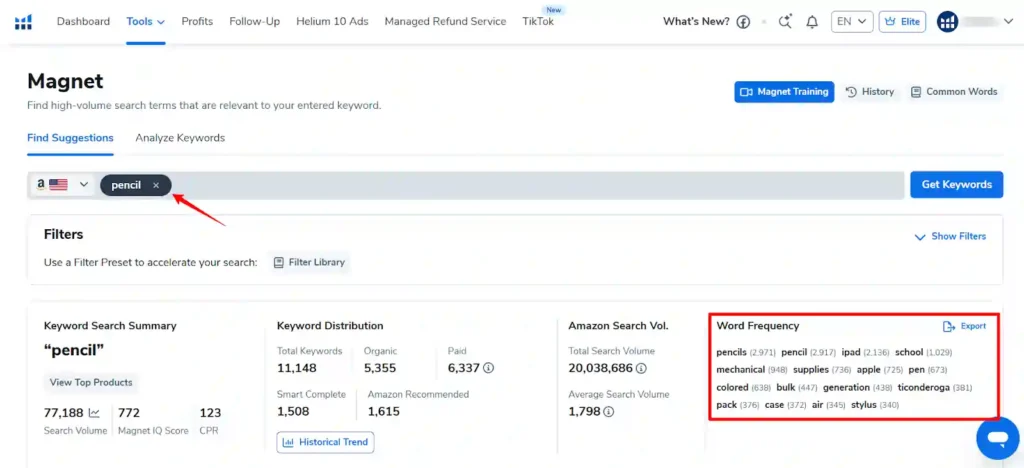This screenshot has width=1024, height=468.
Task: Click View Top Products
Action: click(x=91, y=382)
